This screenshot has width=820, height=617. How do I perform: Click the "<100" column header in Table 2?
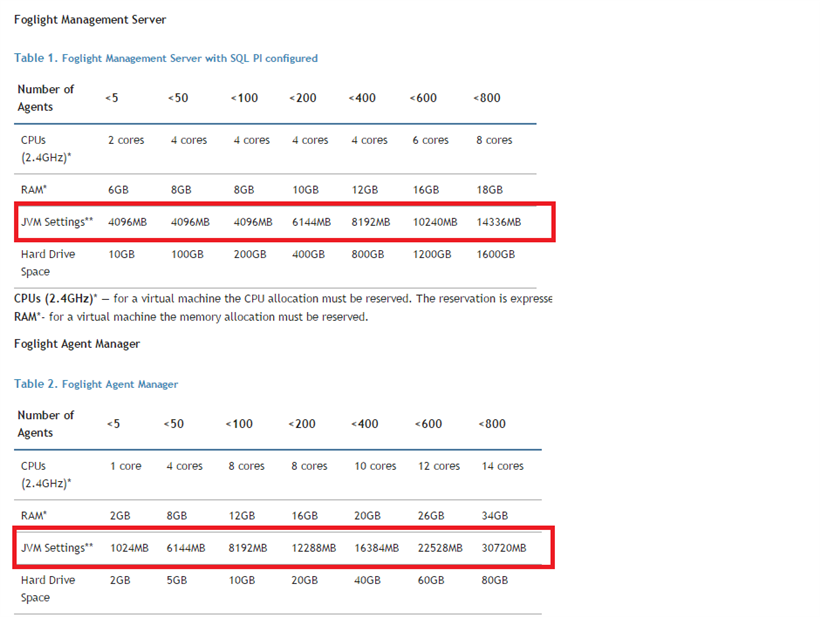[x=239, y=424]
